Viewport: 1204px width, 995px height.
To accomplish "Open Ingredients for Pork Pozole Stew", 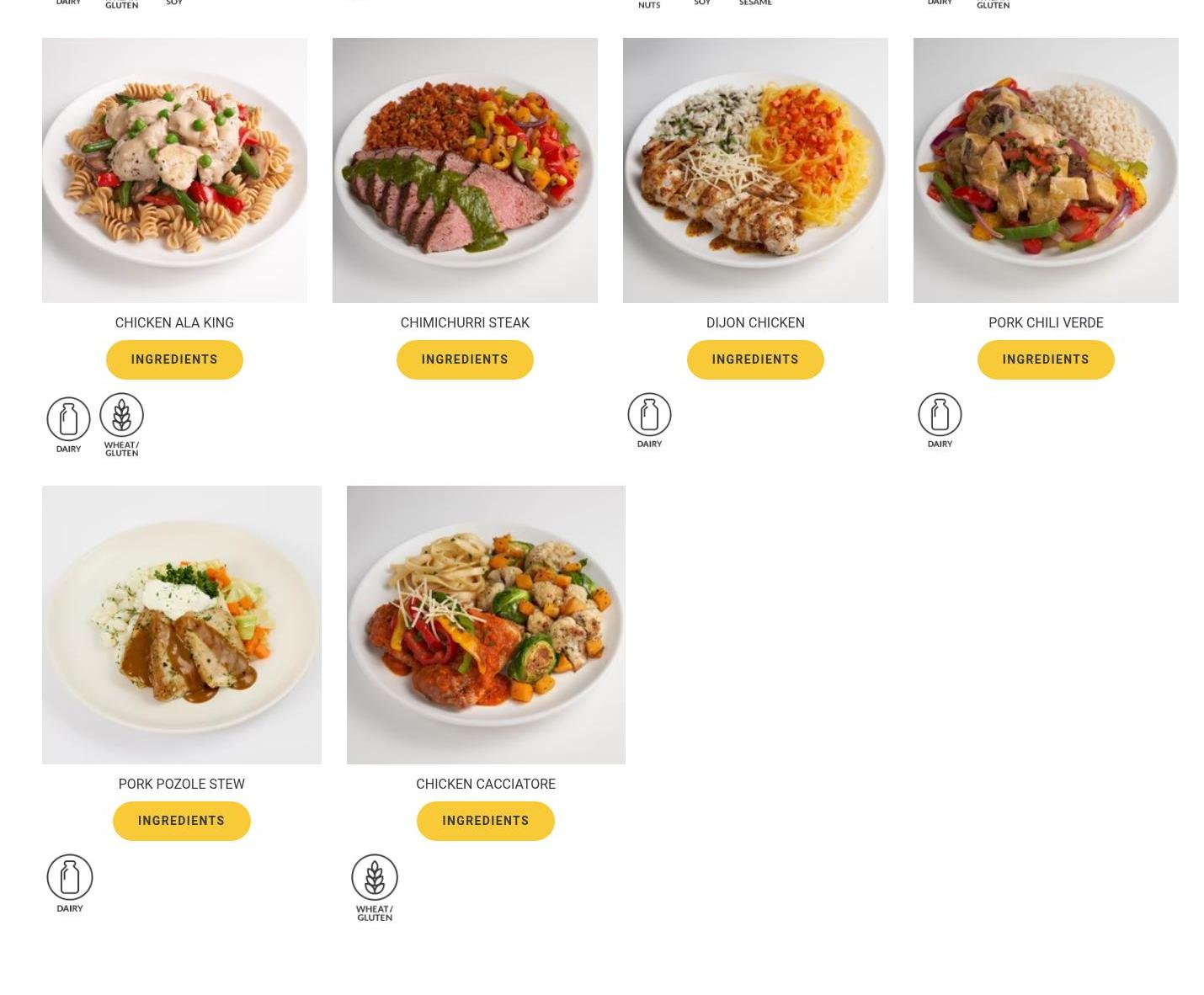I will (182, 821).
